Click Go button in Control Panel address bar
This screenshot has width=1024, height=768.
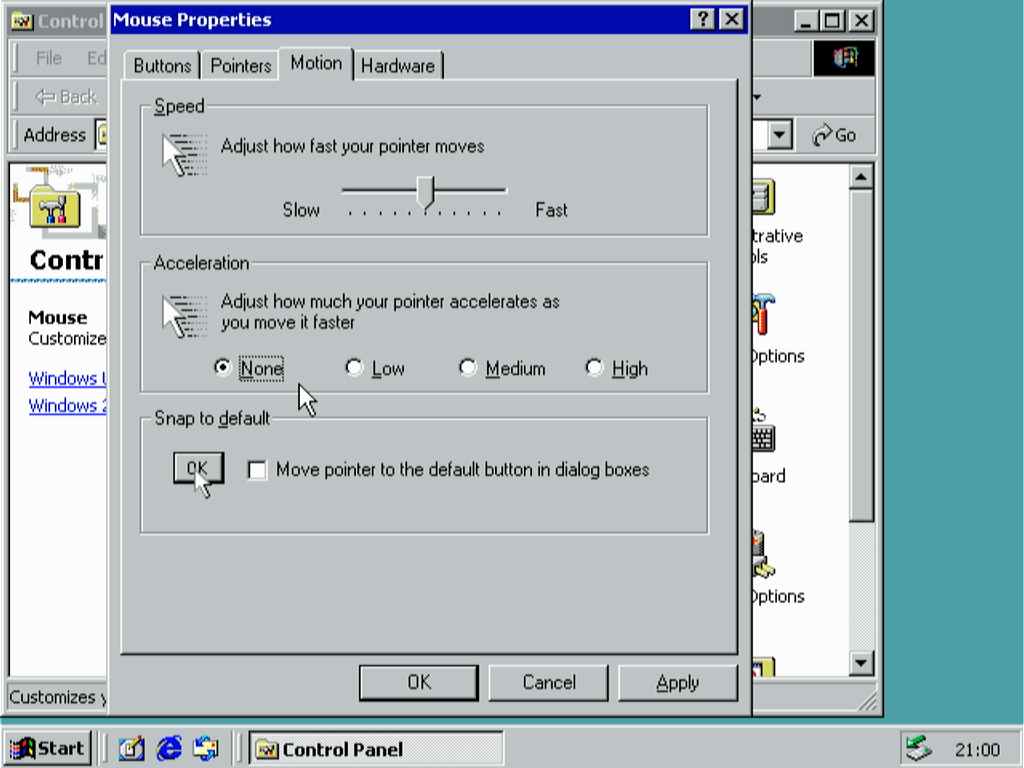[x=834, y=135]
